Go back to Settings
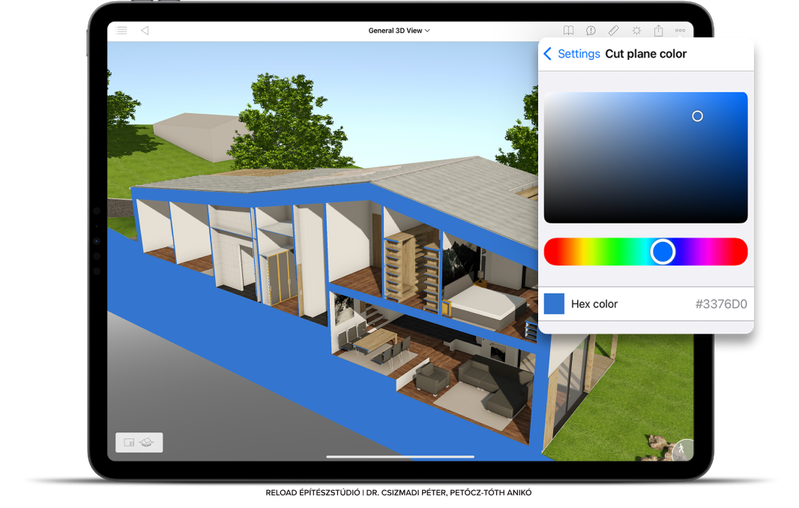799x508 pixels. 579,54
